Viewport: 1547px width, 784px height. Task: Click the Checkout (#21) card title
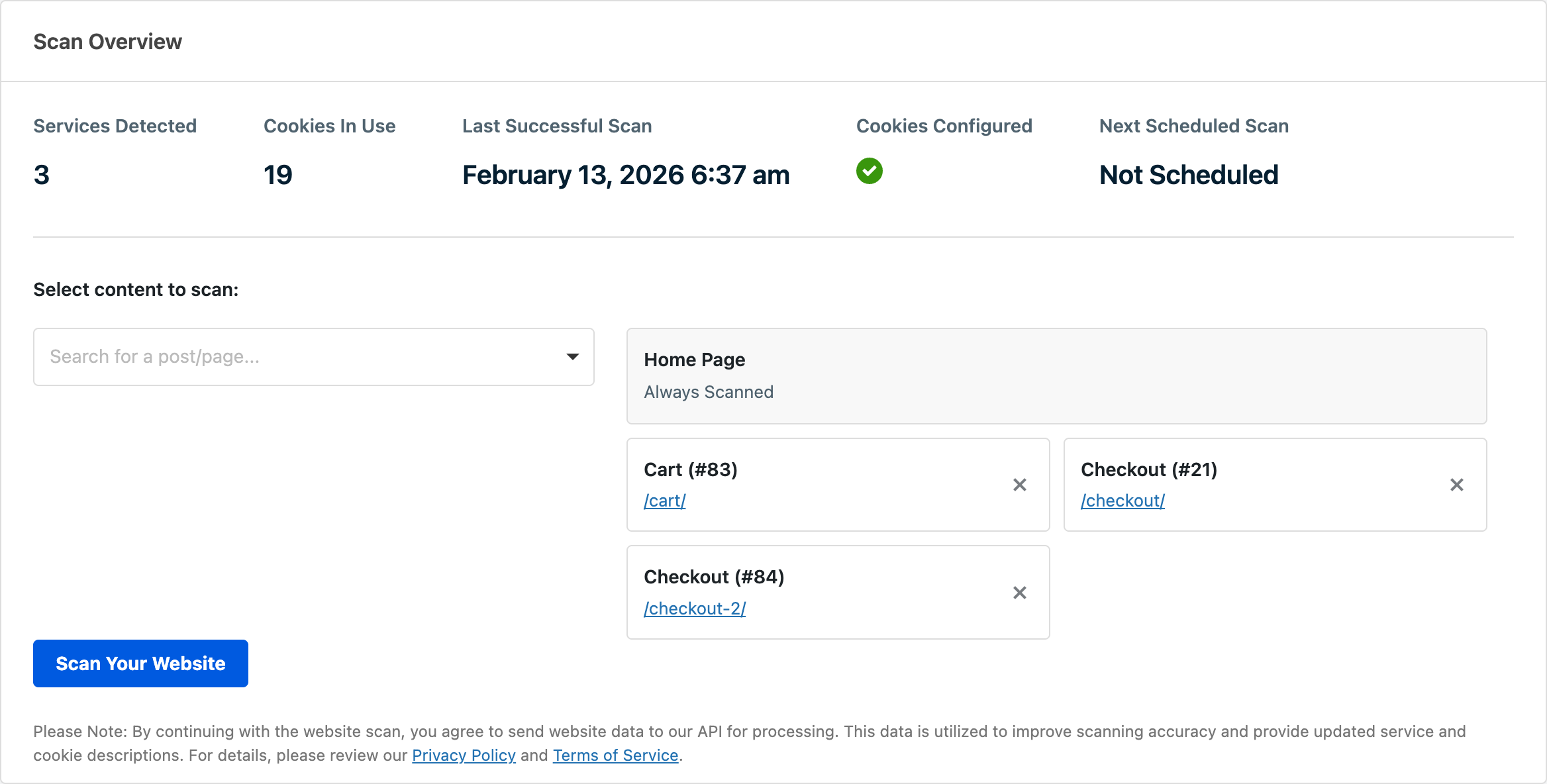1149,469
